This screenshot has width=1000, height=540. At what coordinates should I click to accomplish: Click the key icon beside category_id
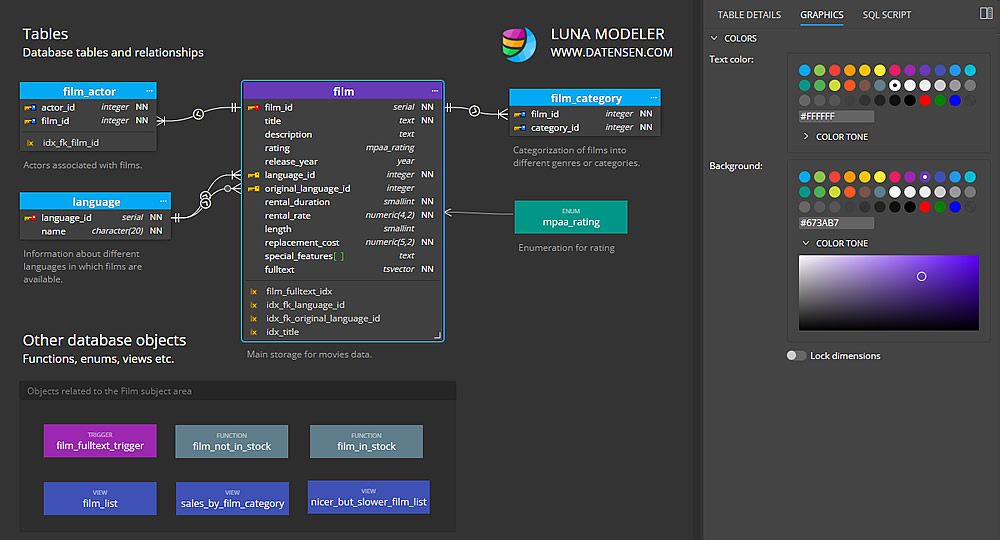pos(520,128)
